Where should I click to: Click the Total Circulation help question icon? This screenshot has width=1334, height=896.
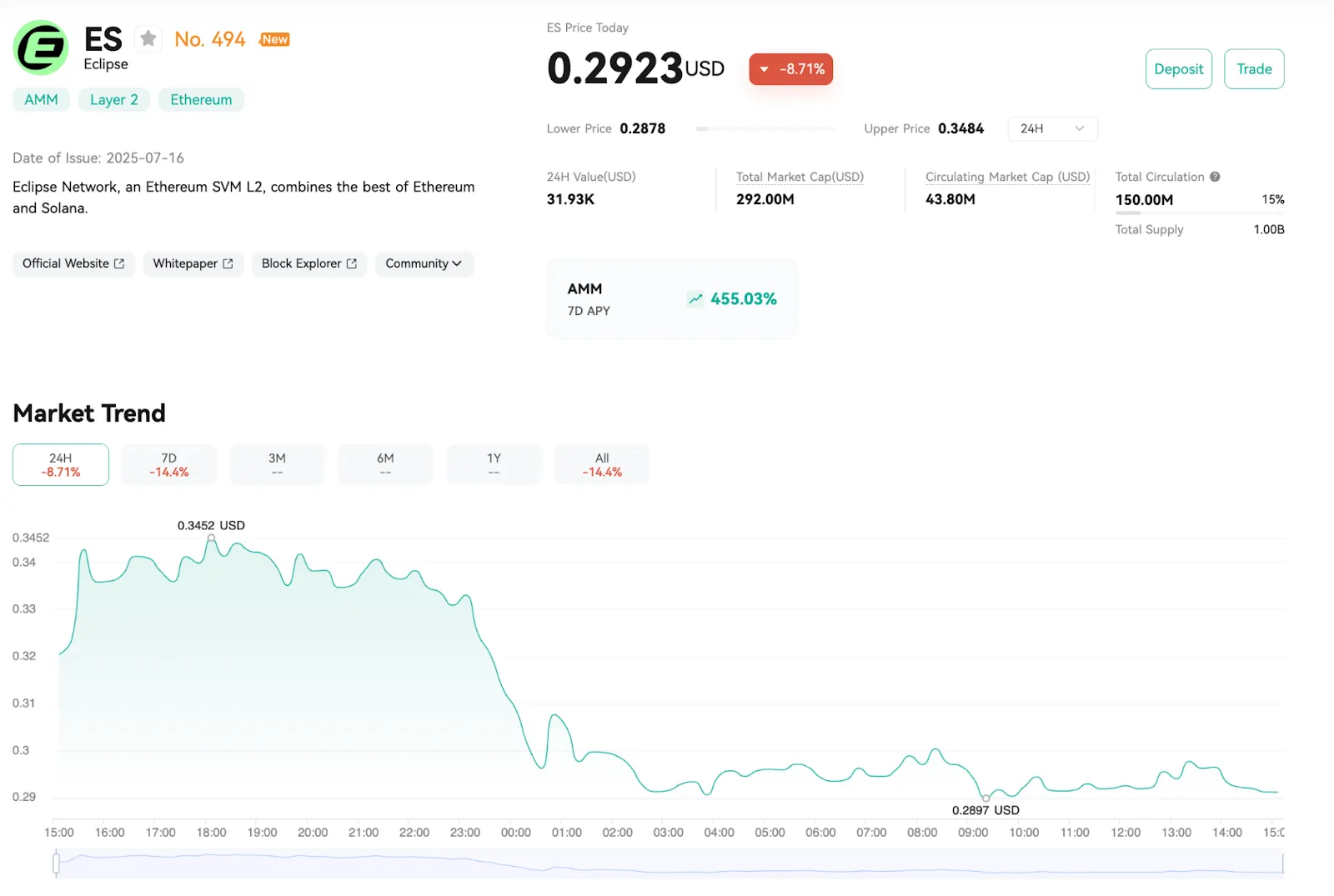tap(1215, 177)
